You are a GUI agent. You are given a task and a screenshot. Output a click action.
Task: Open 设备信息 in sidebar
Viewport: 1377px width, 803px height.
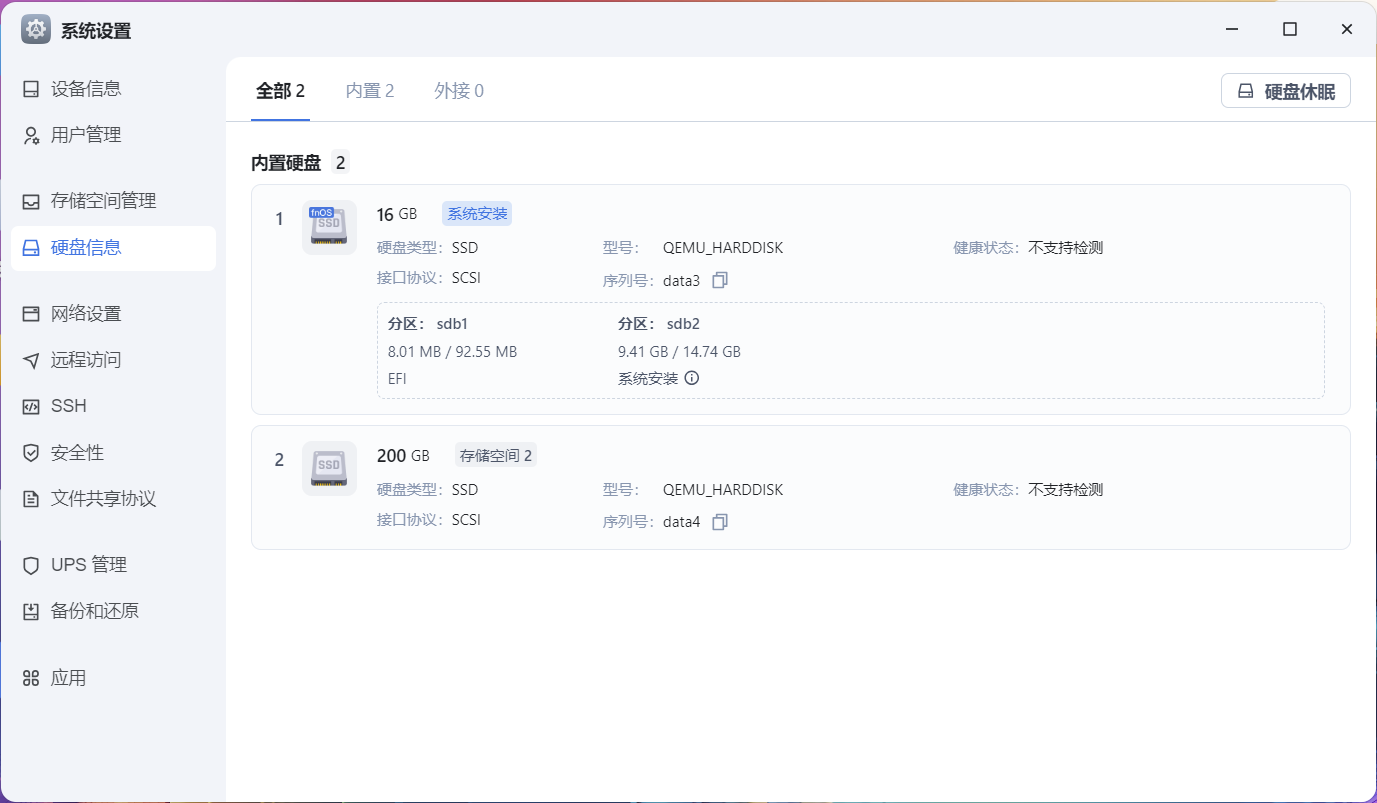tap(86, 89)
